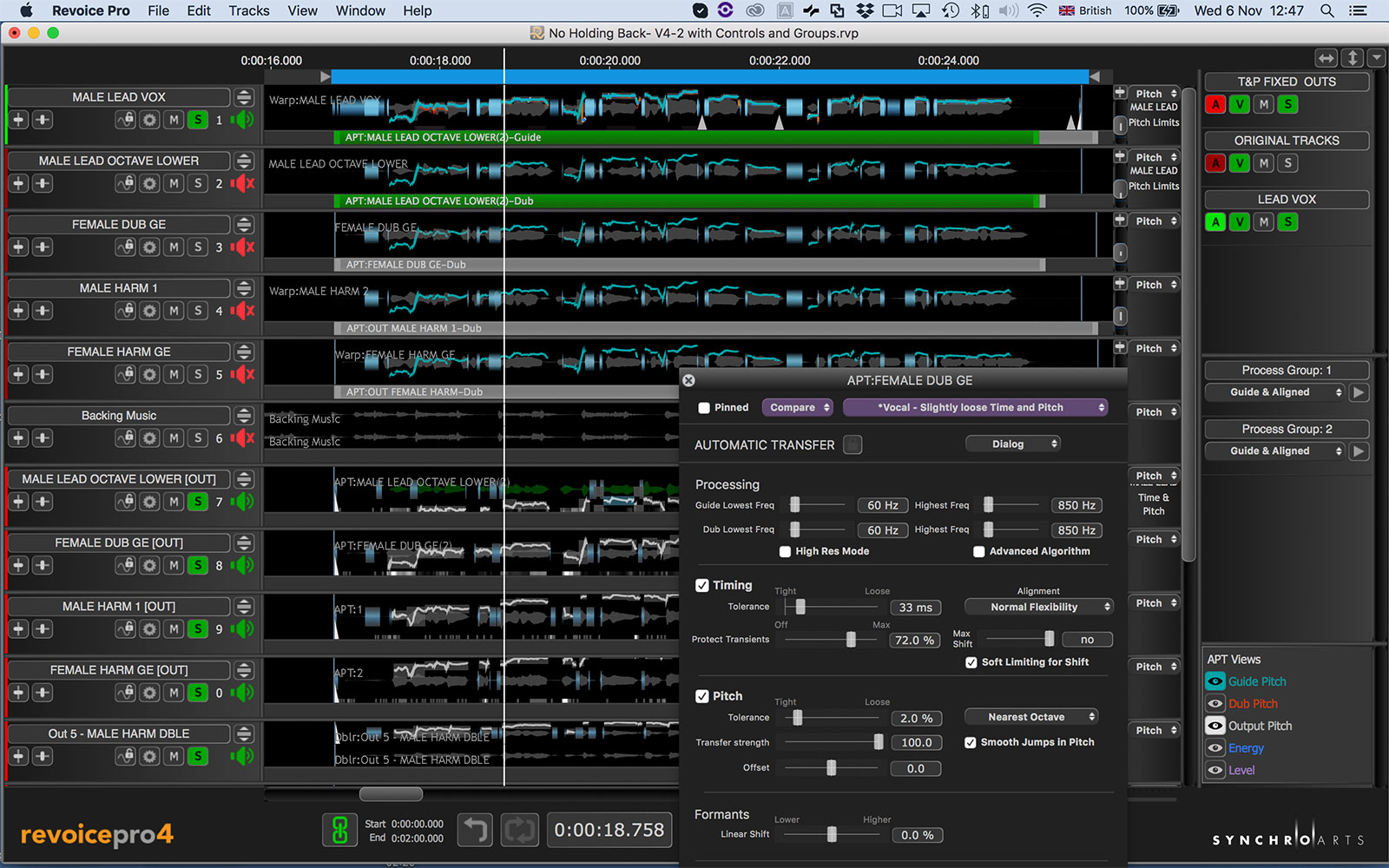1389x868 pixels.
Task: Toggle Guide Pitch visibility in APT Views
Action: [x=1215, y=681]
